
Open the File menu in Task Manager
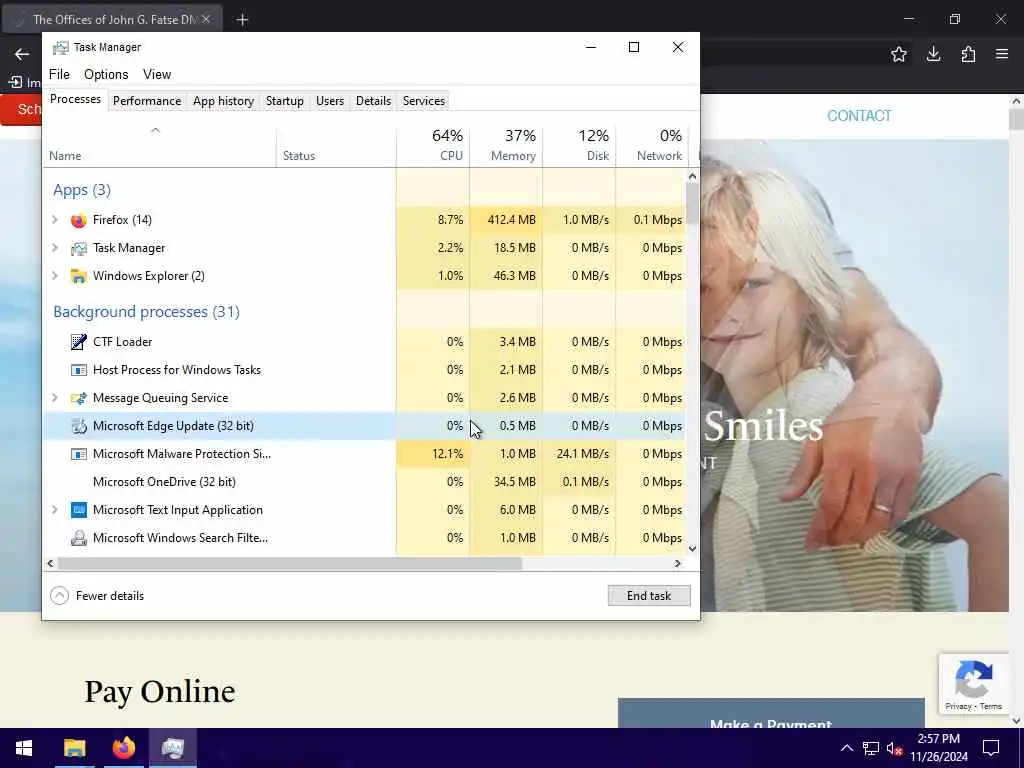pyautogui.click(x=59, y=74)
